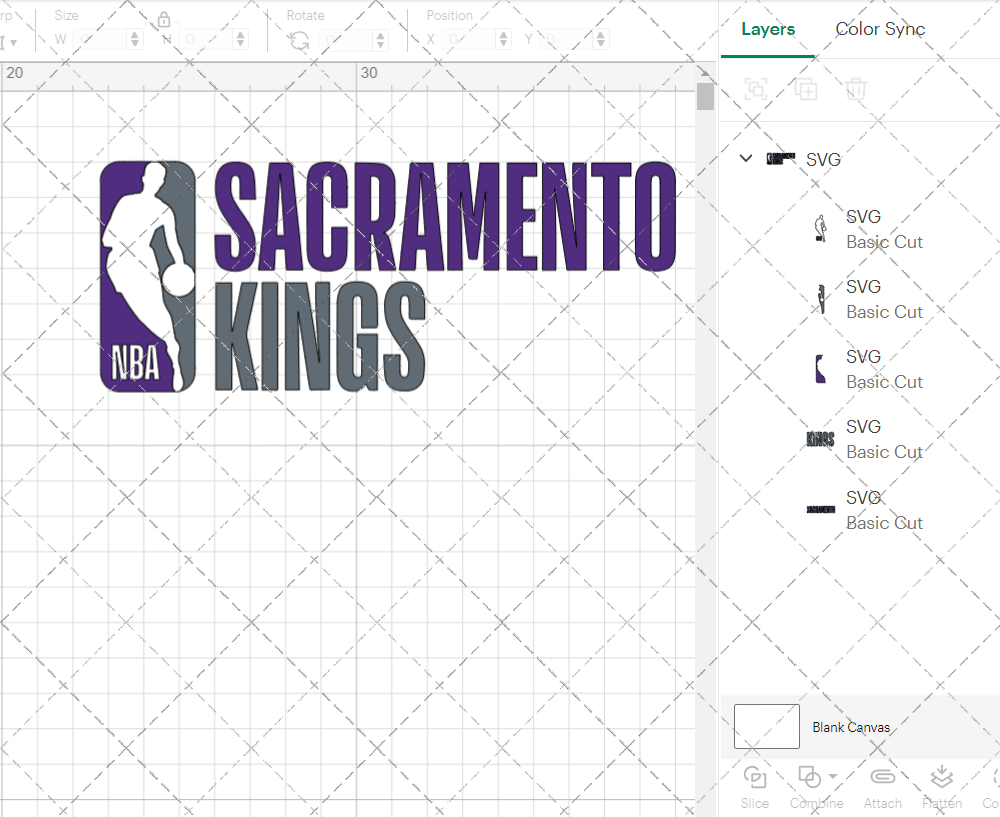Select the top SVG group thumbnail

coord(781,159)
